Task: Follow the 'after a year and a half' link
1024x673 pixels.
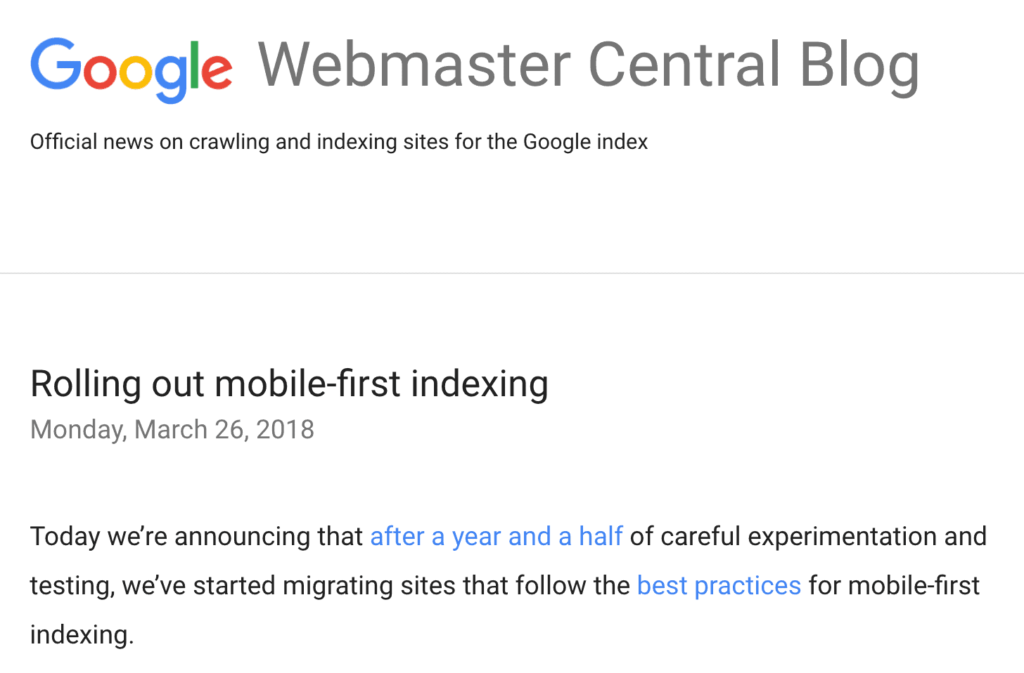Action: click(496, 537)
